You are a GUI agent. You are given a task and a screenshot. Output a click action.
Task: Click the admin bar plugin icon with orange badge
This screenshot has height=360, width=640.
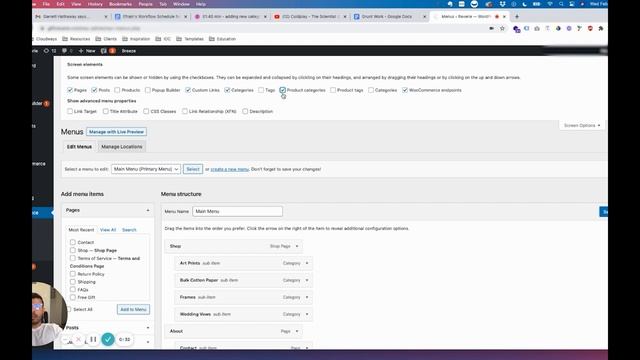(x=108, y=51)
